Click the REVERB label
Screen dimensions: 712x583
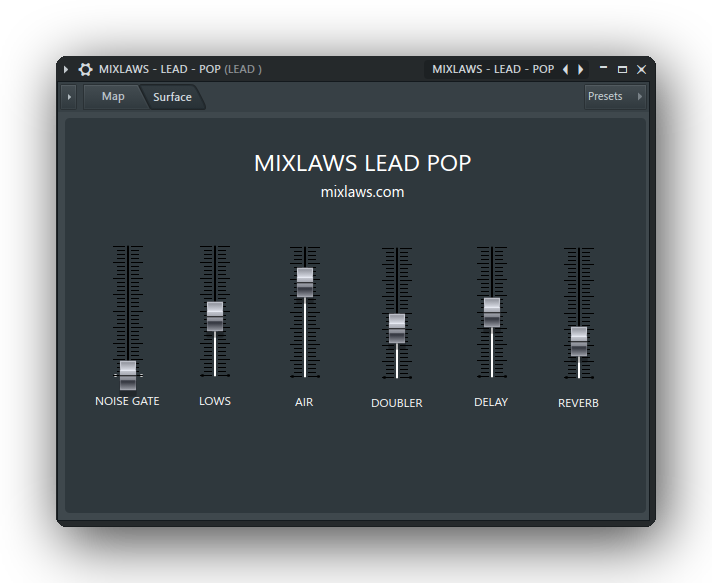(x=578, y=403)
